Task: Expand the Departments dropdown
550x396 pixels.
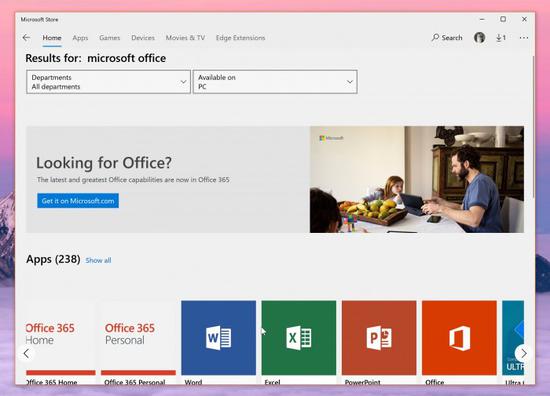Action: [x=108, y=82]
